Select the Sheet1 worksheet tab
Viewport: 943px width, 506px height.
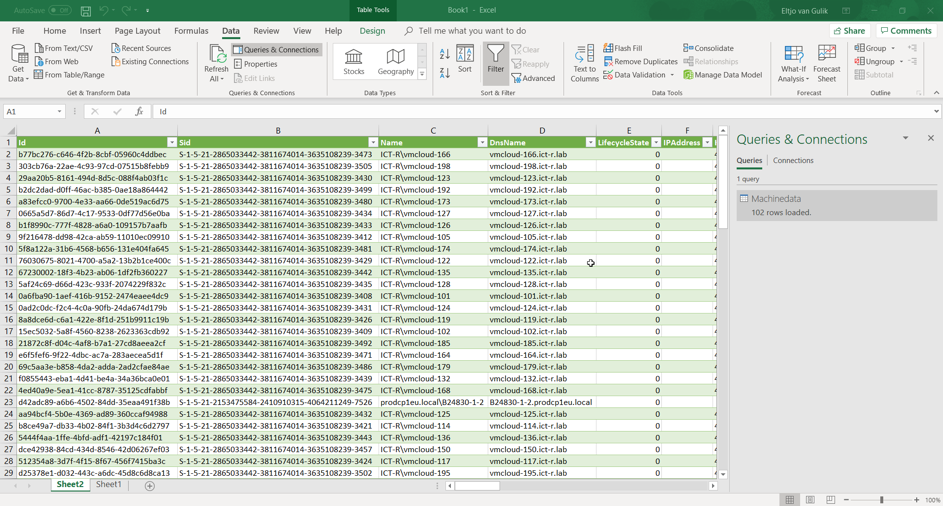tap(108, 484)
